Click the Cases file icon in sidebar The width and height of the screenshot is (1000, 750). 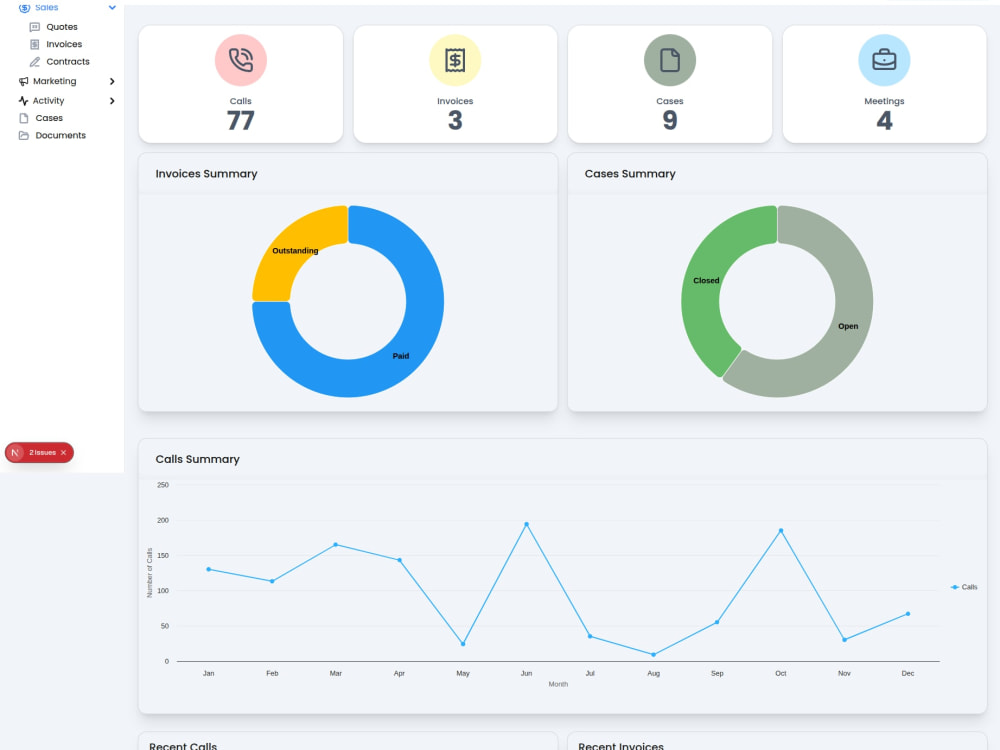[x=24, y=118]
